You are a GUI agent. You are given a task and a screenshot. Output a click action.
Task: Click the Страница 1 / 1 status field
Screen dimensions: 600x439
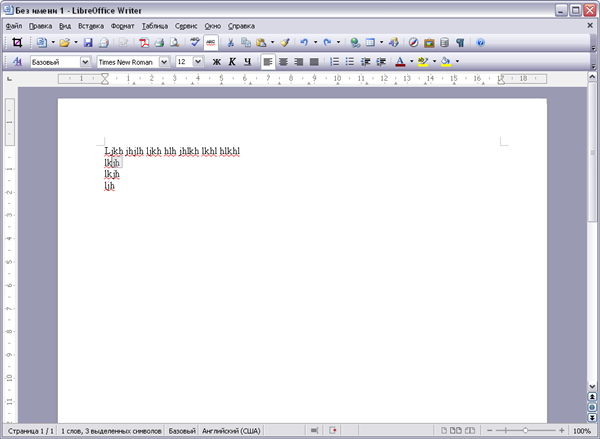[x=28, y=430]
